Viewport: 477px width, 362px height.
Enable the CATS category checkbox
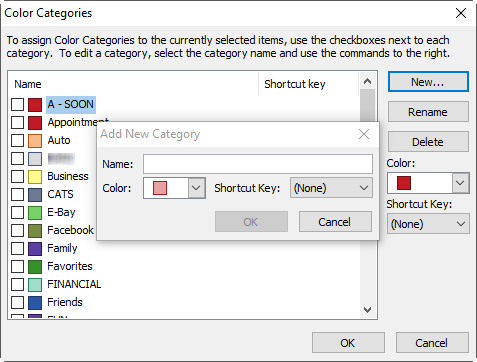17,194
